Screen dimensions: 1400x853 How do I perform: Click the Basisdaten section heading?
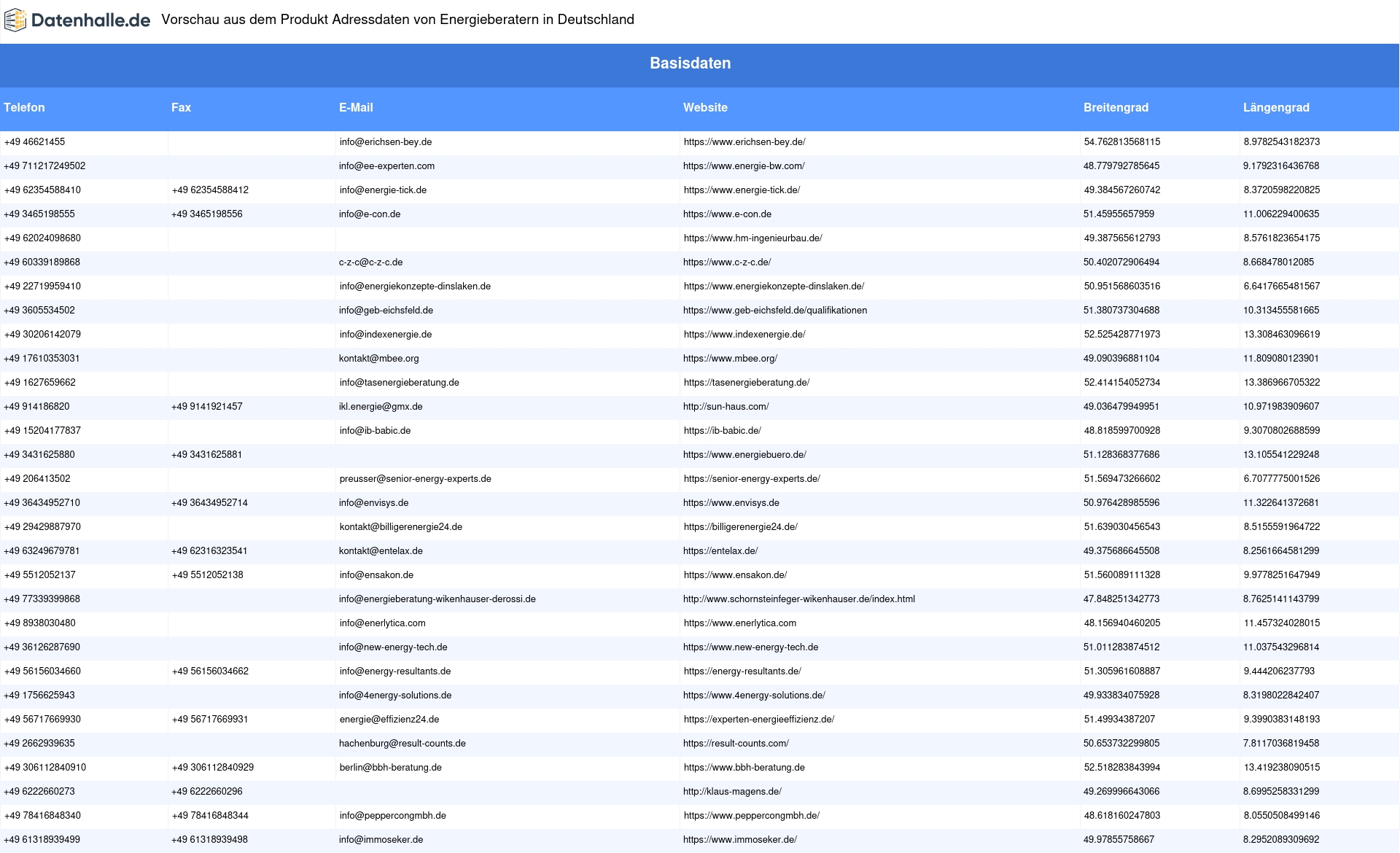(690, 63)
